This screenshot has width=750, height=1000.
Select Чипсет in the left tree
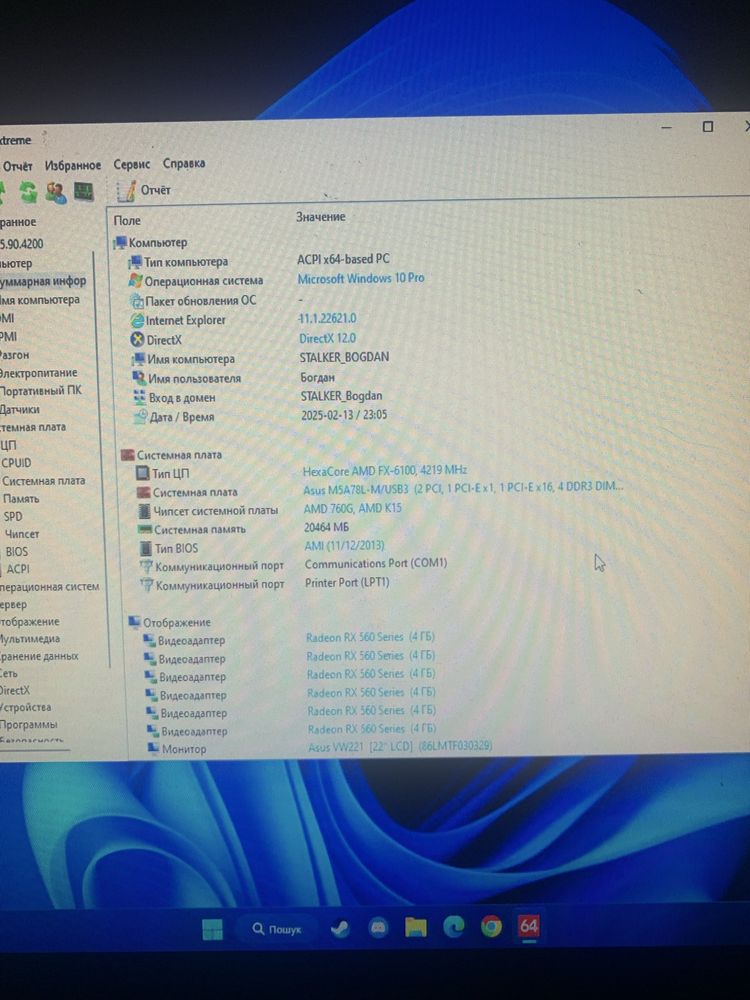point(22,534)
